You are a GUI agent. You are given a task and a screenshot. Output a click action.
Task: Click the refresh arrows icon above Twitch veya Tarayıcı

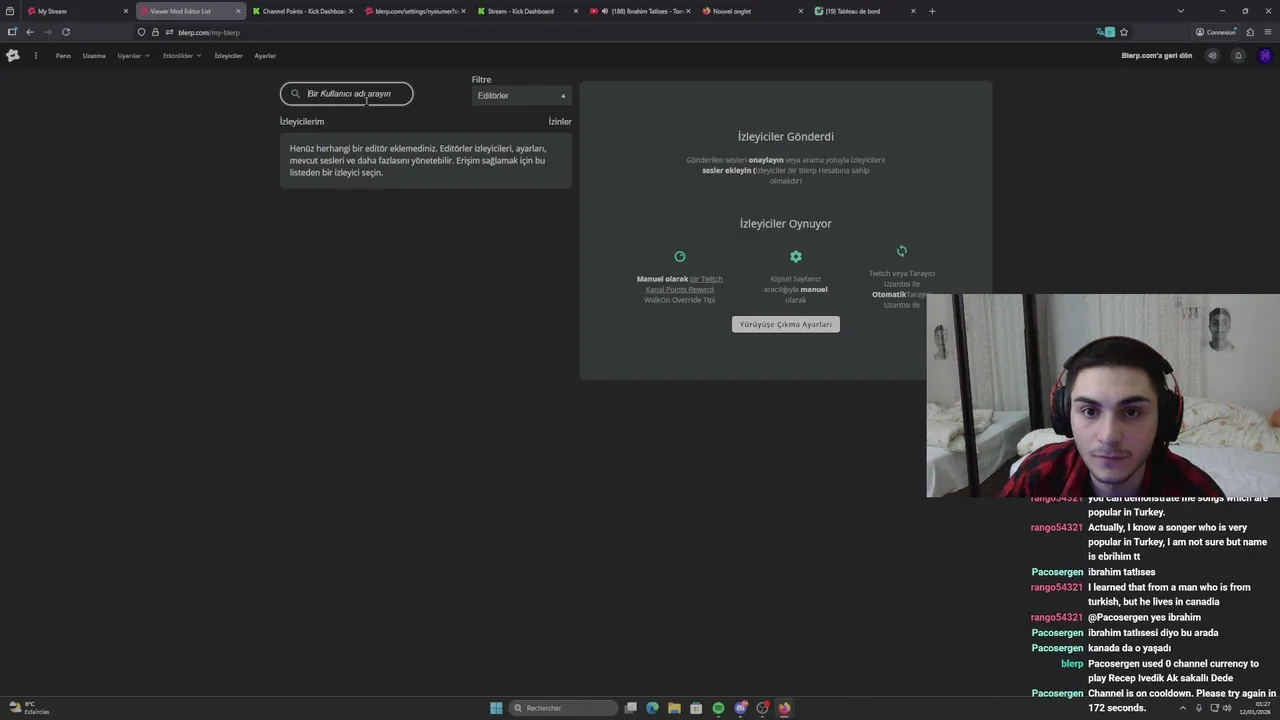902,251
